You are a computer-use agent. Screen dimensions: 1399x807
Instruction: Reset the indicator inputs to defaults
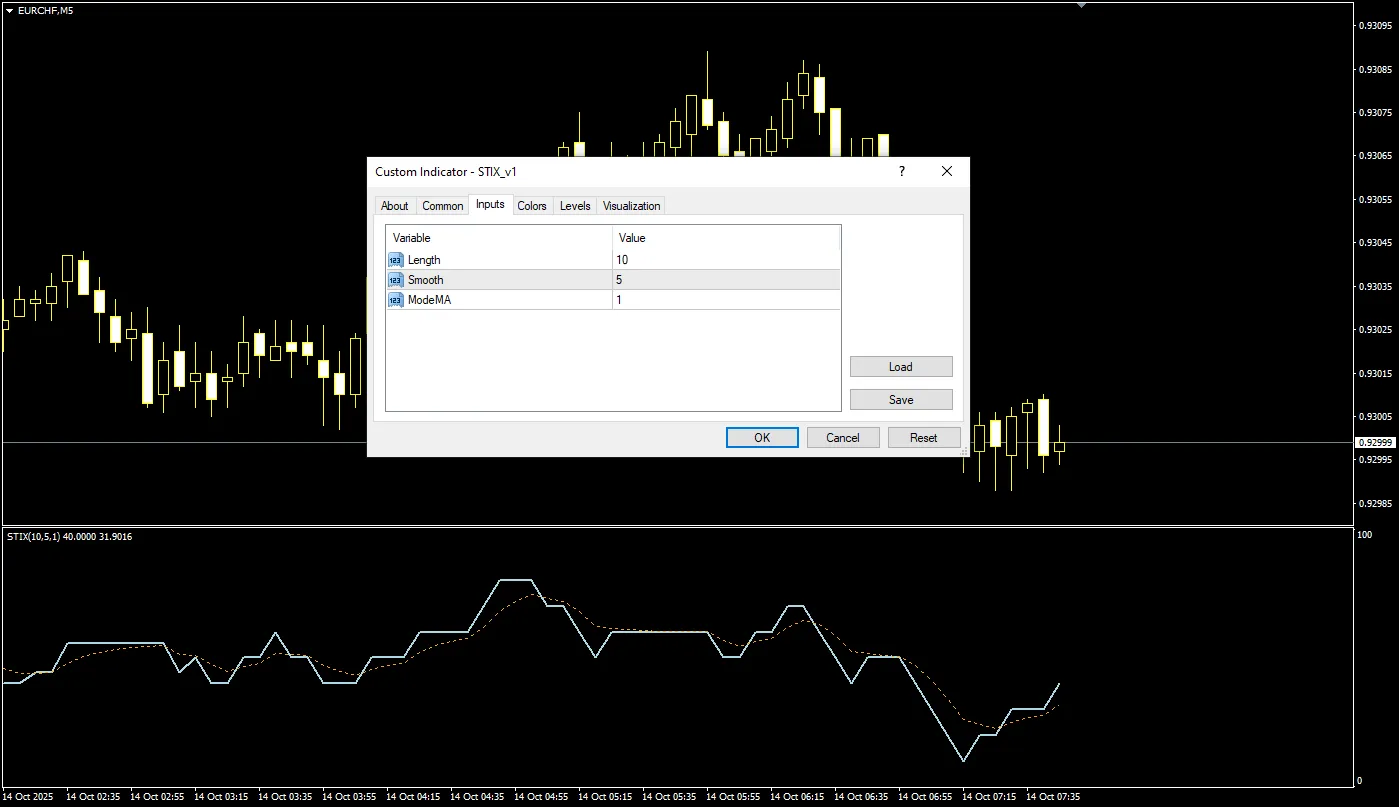pos(923,438)
